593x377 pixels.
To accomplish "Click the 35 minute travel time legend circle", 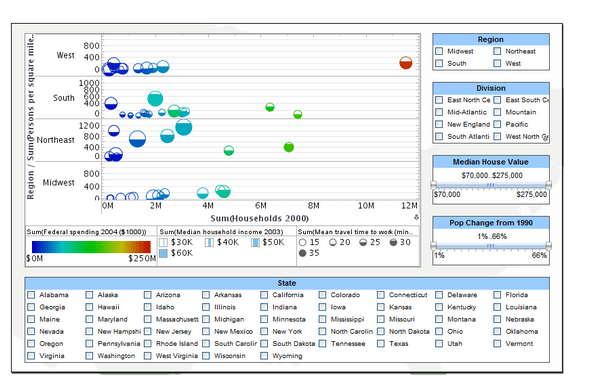I will point(302,253).
